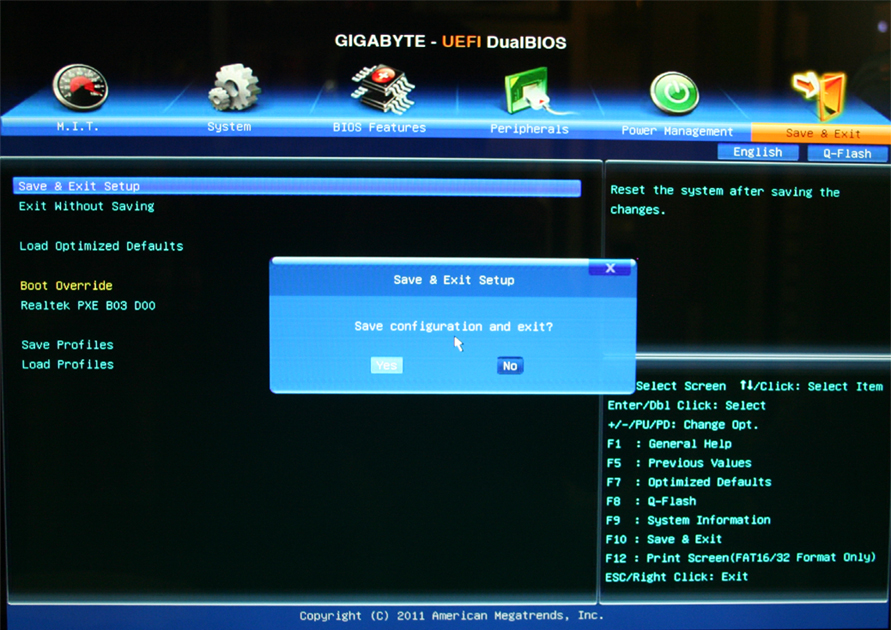This screenshot has width=891, height=630.
Task: Select the Save & Exit Setup menu row
Action: click(x=297, y=186)
